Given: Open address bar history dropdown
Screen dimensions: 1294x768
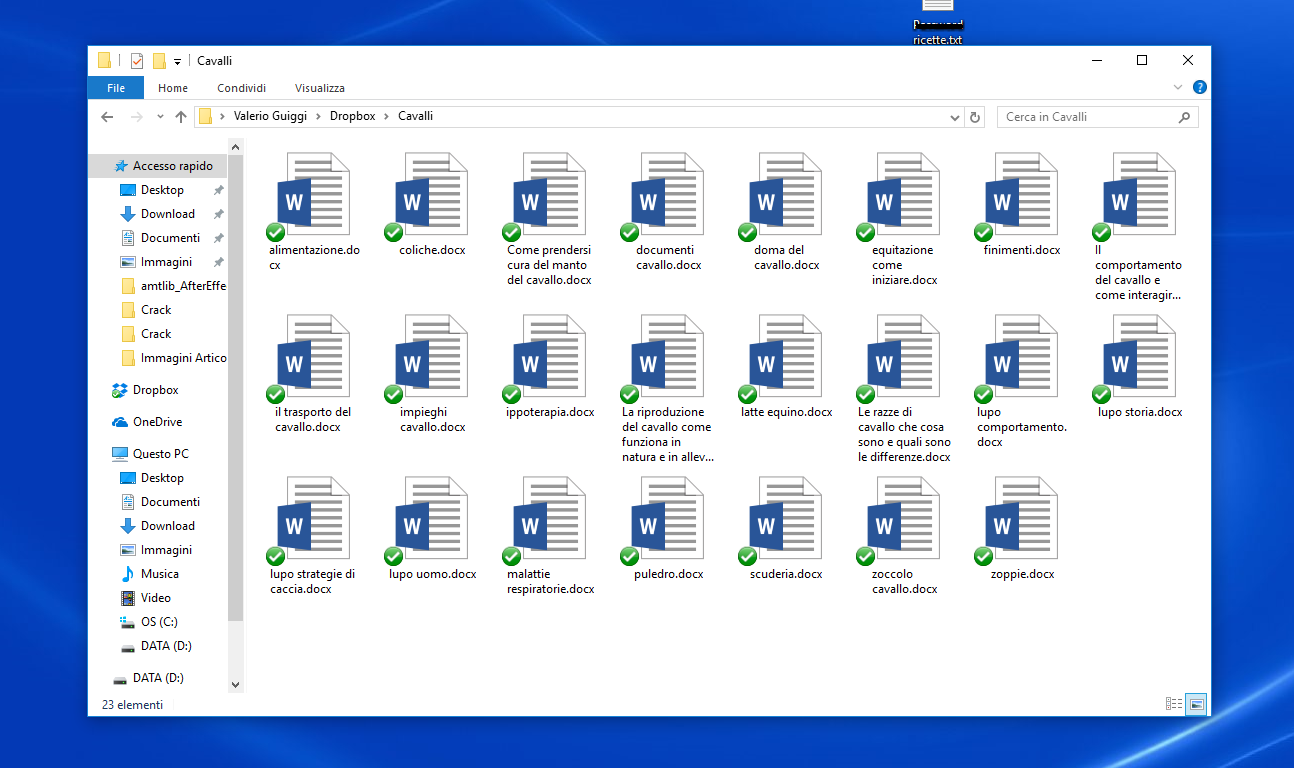Looking at the screenshot, I should pos(955,117).
